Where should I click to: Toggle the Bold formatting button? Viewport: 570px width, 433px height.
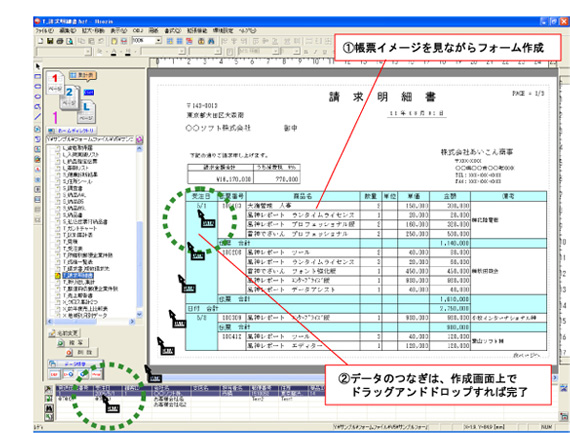306,52
